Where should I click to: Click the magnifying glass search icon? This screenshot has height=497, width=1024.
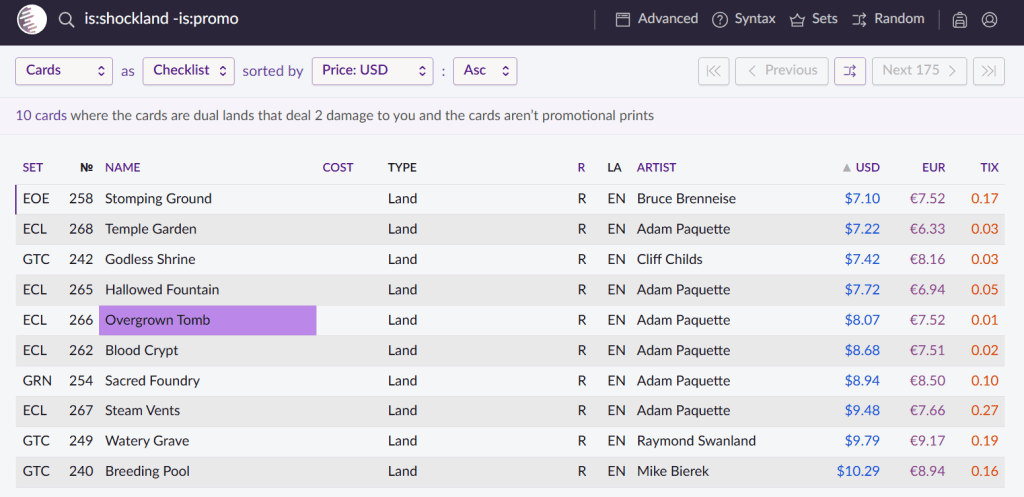66,20
